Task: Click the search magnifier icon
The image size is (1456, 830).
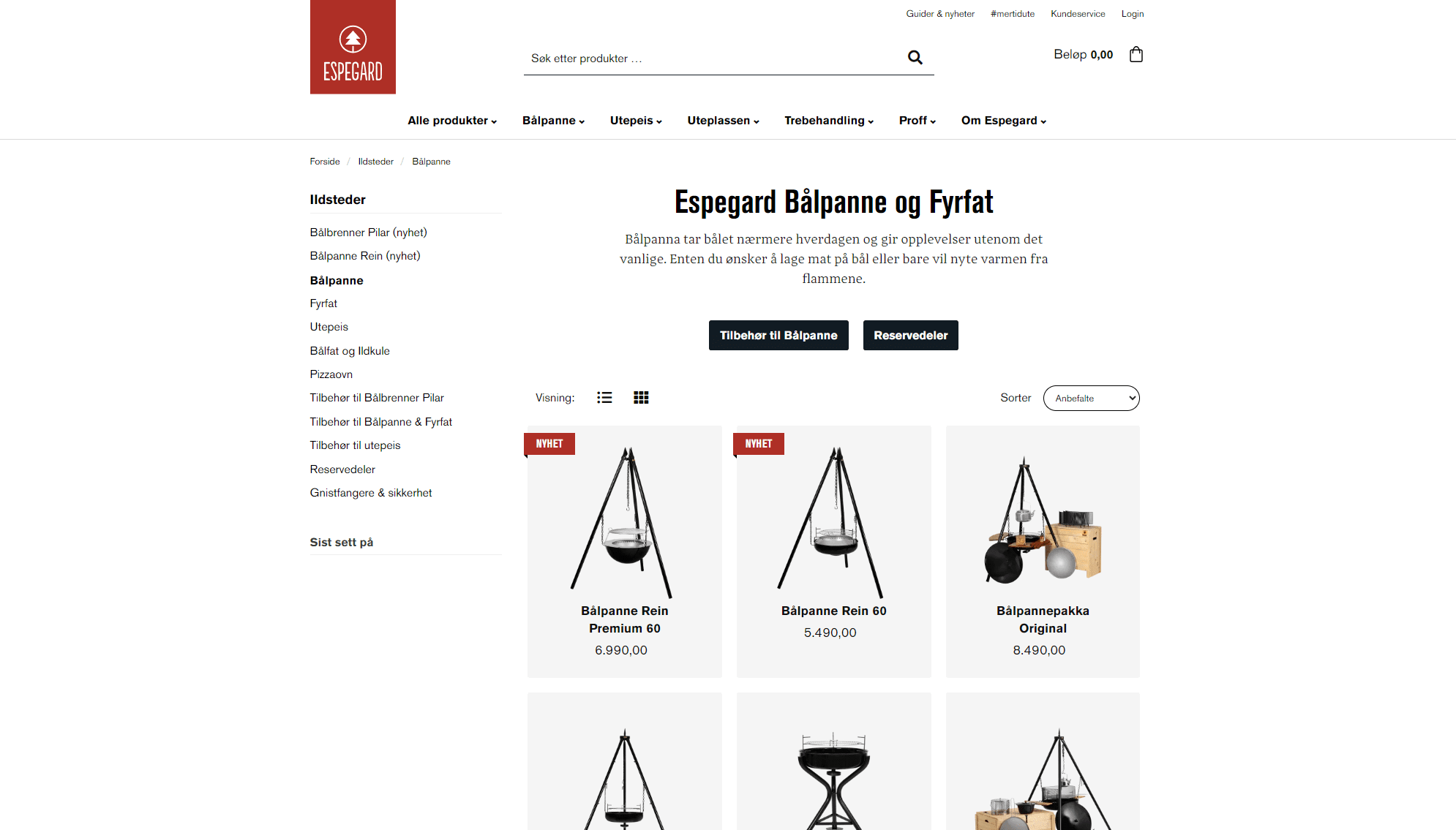Action: click(x=915, y=58)
